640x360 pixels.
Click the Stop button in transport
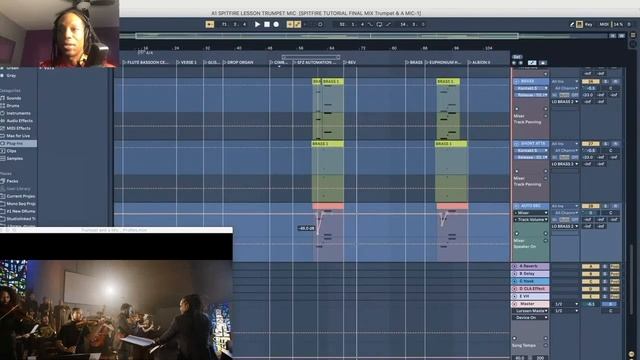[267, 24]
